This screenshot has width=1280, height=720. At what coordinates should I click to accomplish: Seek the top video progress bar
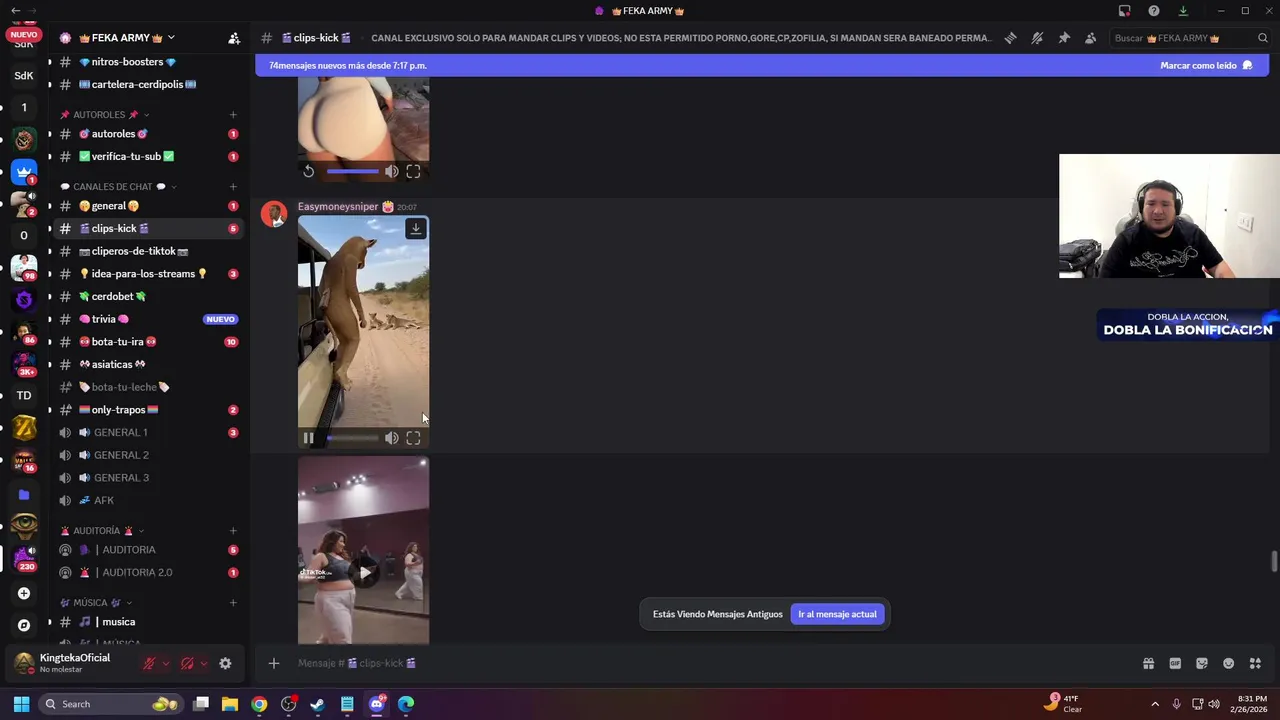(352, 171)
